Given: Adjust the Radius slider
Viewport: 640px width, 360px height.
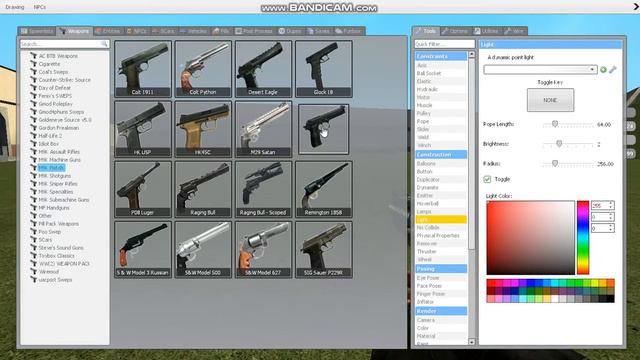Looking at the screenshot, I should pos(555,164).
